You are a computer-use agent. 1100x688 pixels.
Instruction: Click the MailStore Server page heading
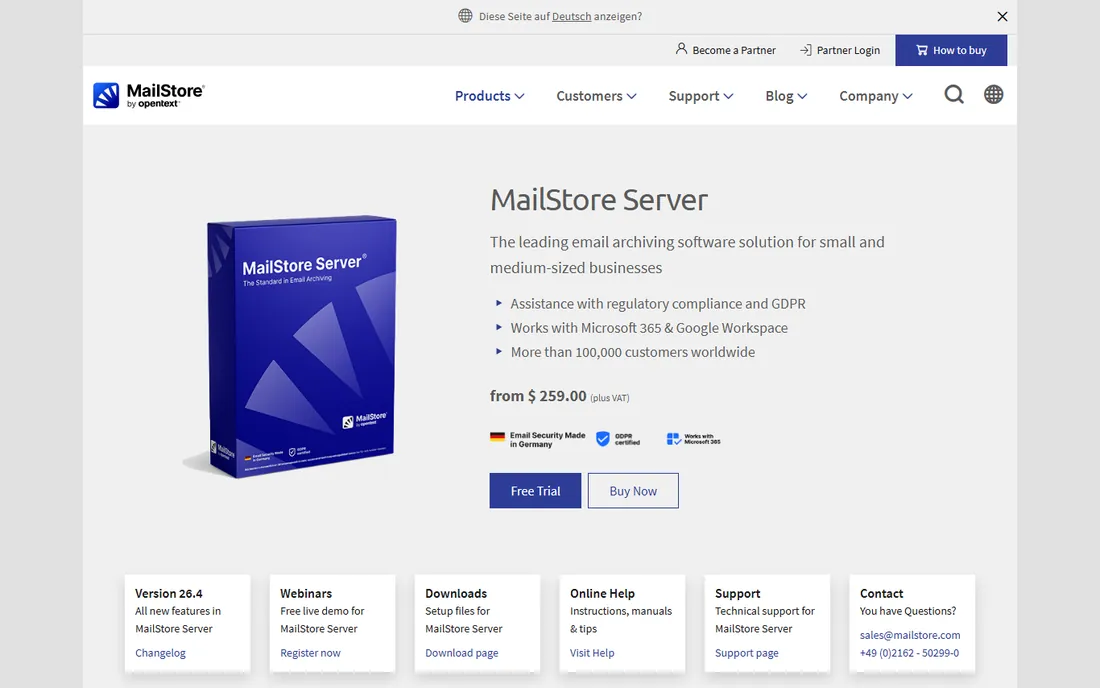pyautogui.click(x=598, y=200)
